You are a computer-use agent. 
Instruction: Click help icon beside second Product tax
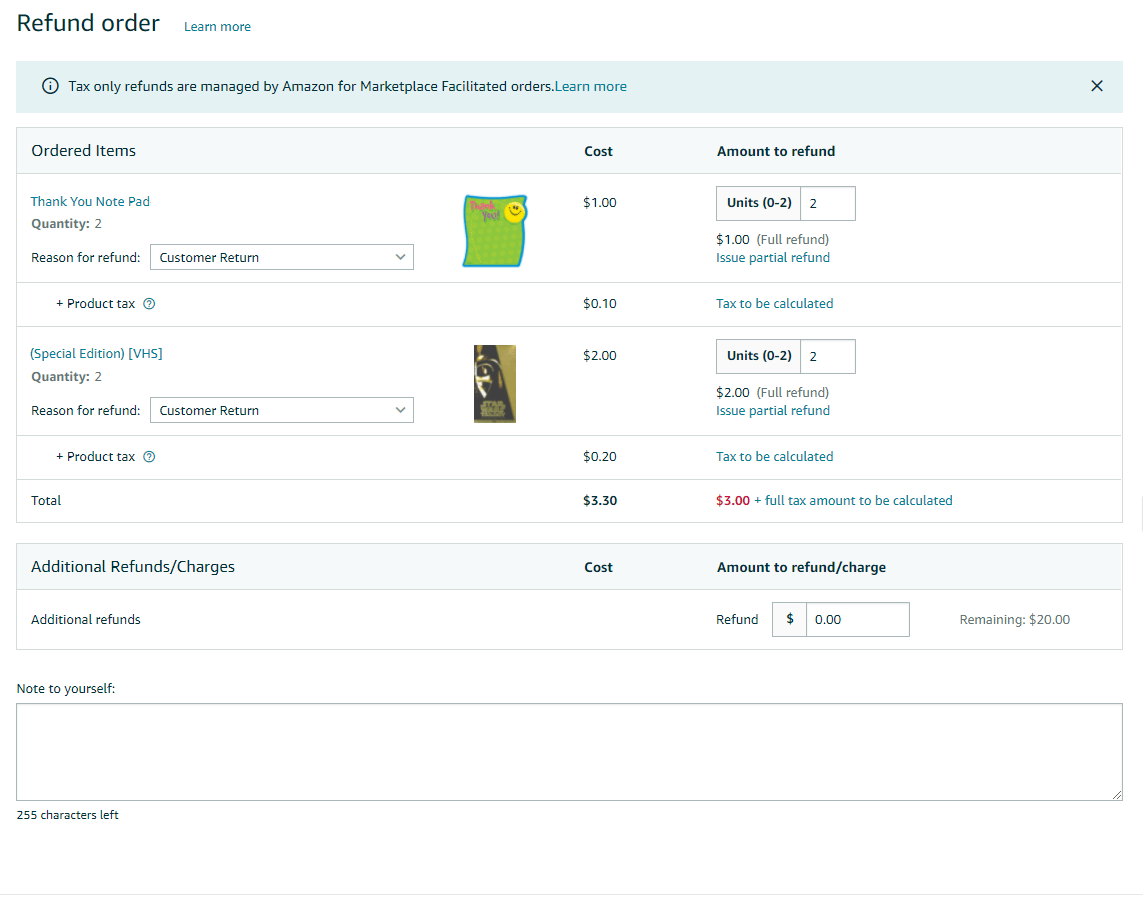[x=149, y=457]
